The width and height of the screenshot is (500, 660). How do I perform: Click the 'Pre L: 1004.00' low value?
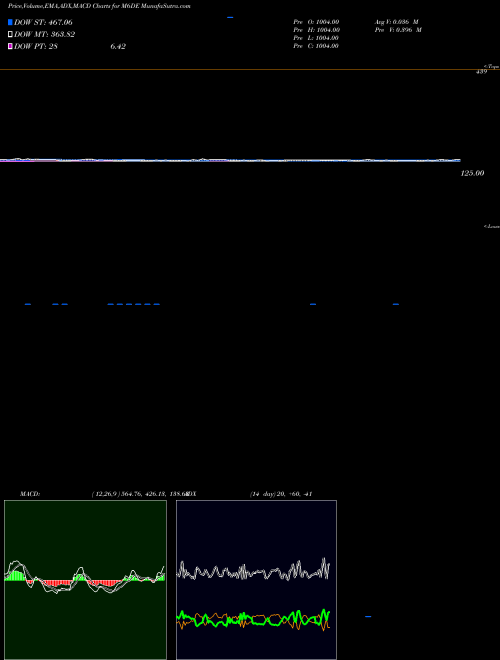coord(316,38)
